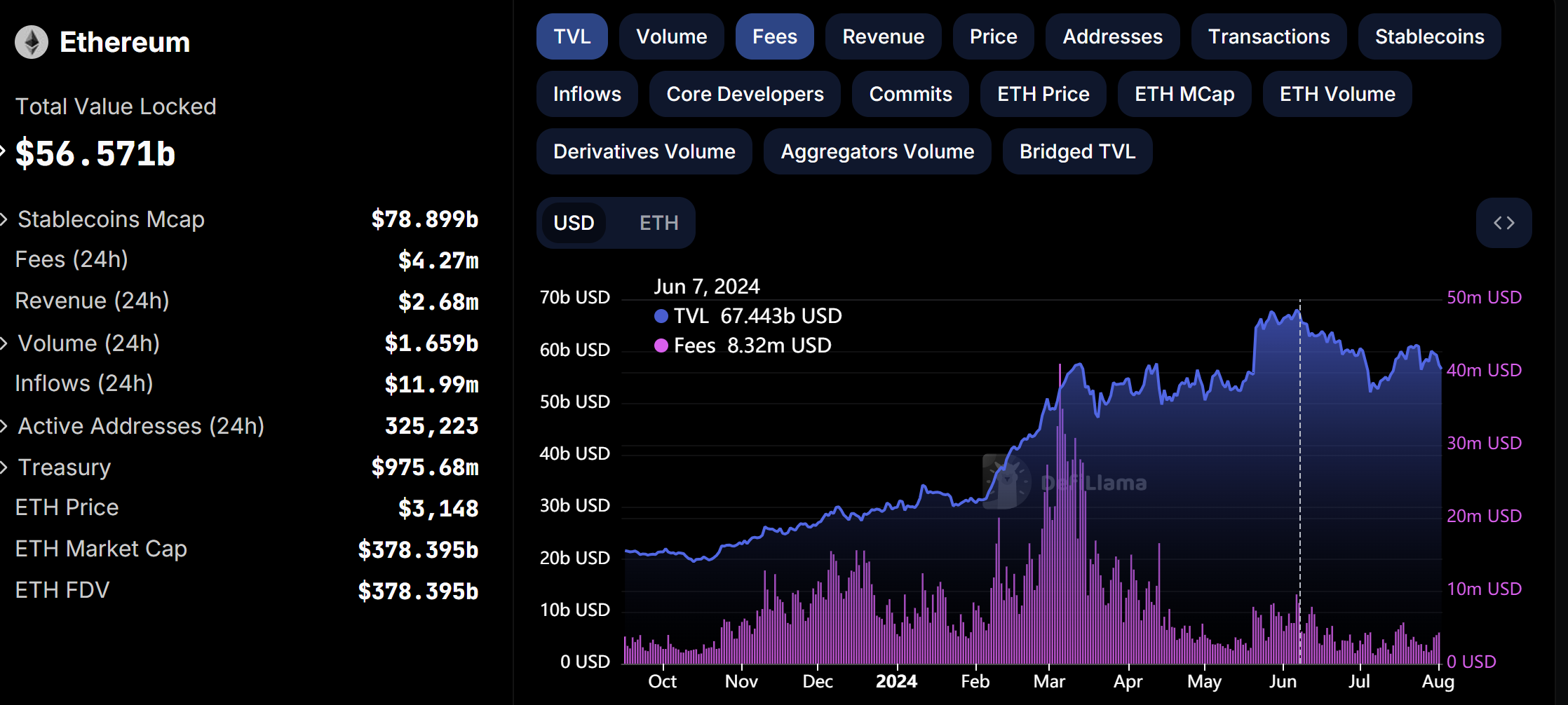The image size is (1568, 705).
Task: Expand the Active Addresses (24h) row
Action: pos(4,426)
